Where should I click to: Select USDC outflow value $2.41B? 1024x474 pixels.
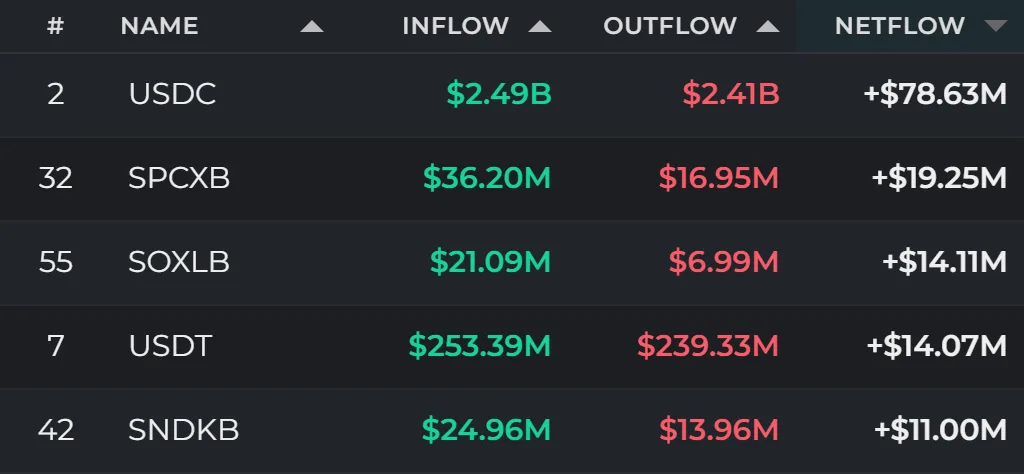pos(731,95)
